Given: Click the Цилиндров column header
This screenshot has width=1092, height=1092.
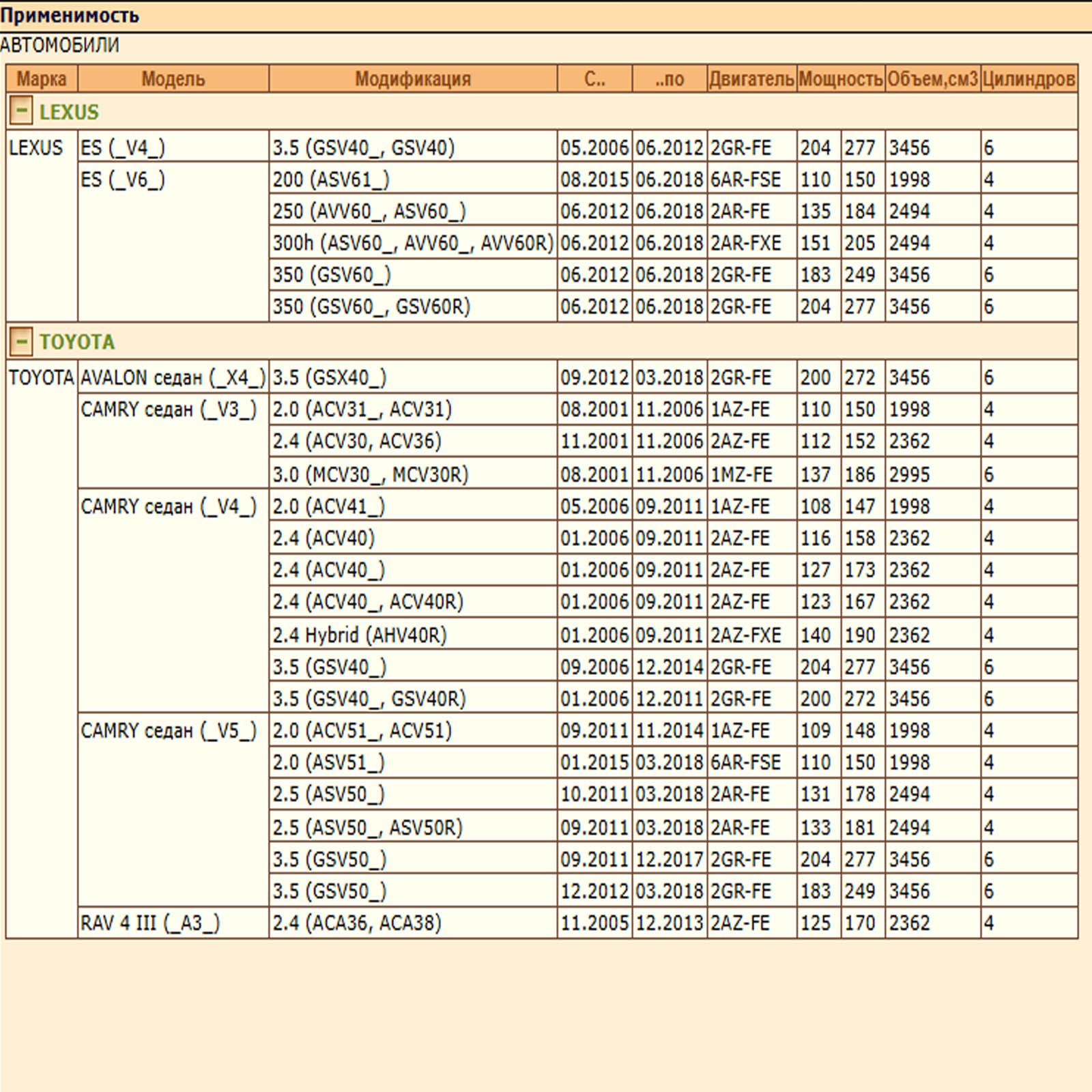Looking at the screenshot, I should click(x=1029, y=79).
